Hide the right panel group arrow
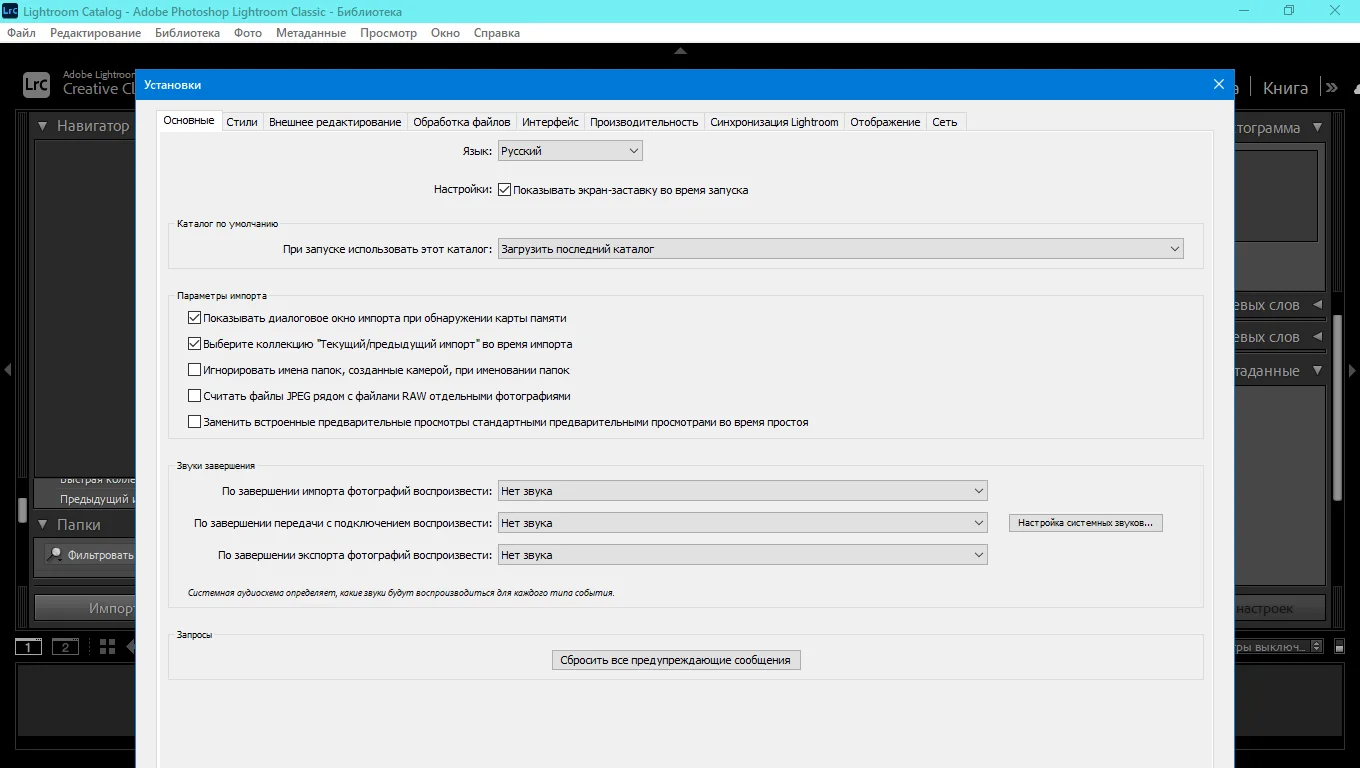The height and width of the screenshot is (768, 1360). click(x=1353, y=370)
